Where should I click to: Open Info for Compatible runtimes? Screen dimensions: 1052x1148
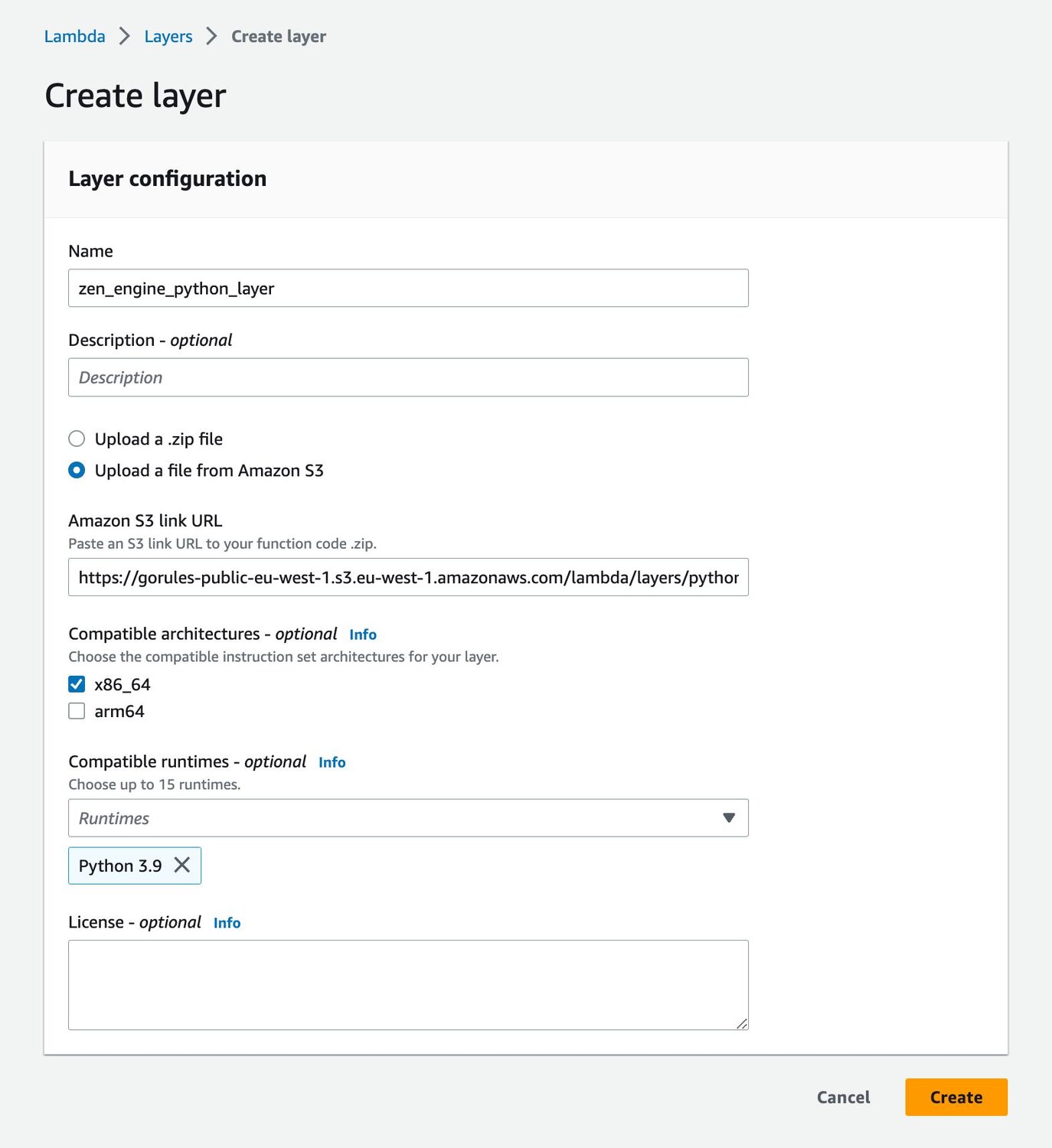pos(332,762)
